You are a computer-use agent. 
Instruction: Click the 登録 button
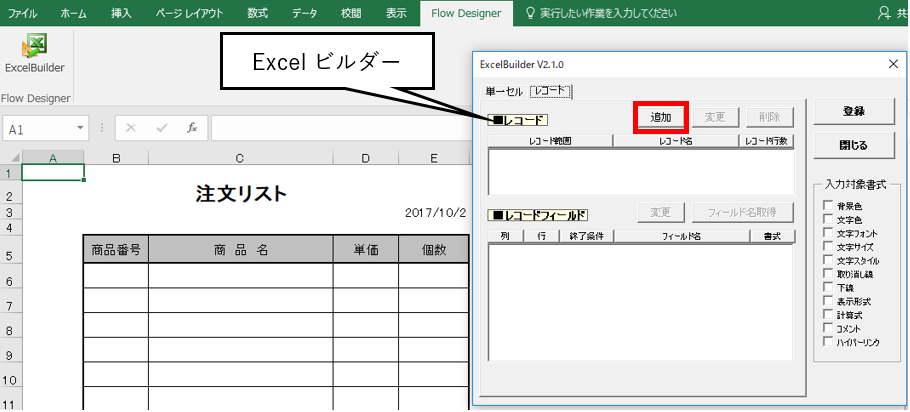[x=854, y=111]
